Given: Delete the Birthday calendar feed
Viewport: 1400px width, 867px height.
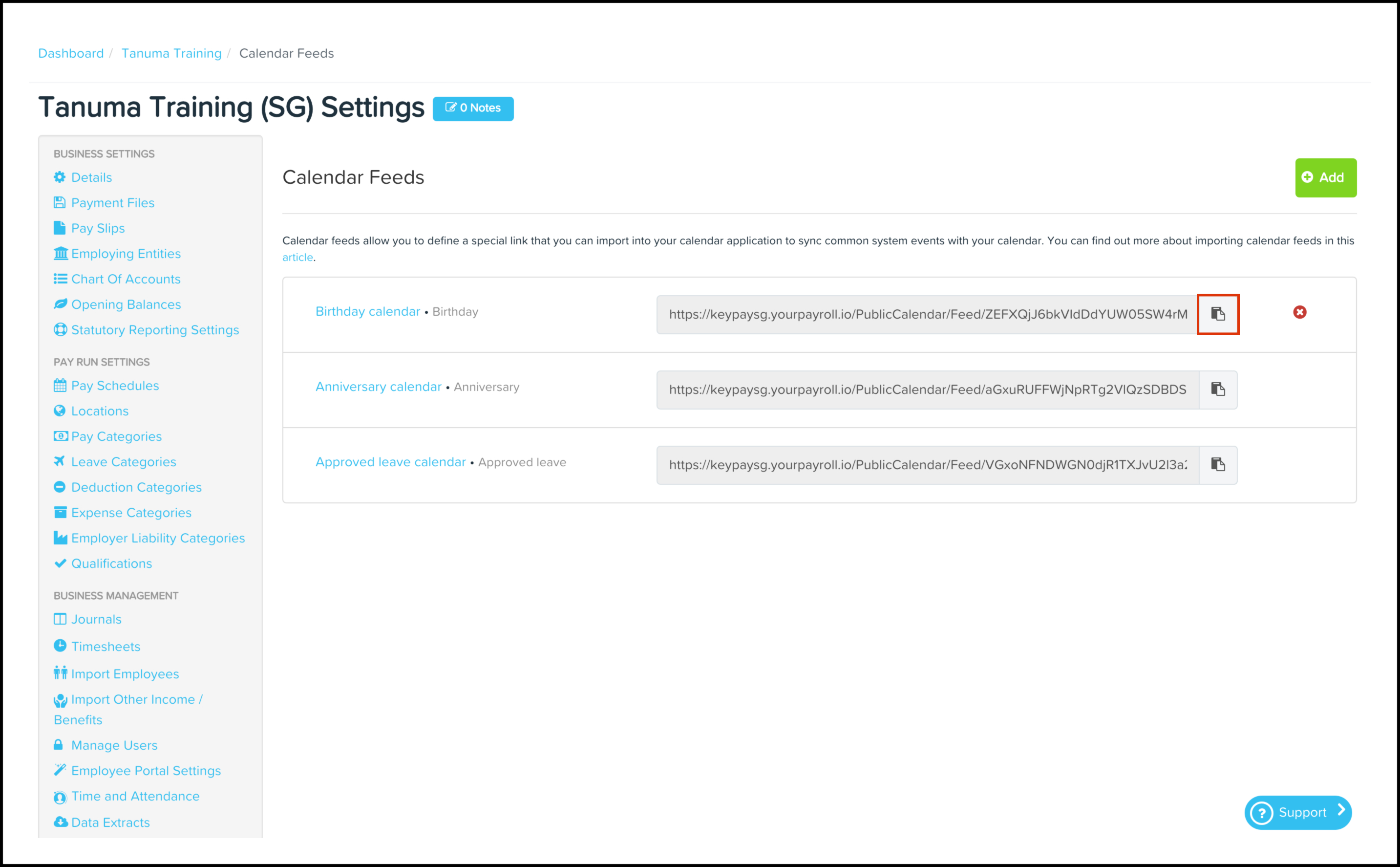Looking at the screenshot, I should point(1299,312).
